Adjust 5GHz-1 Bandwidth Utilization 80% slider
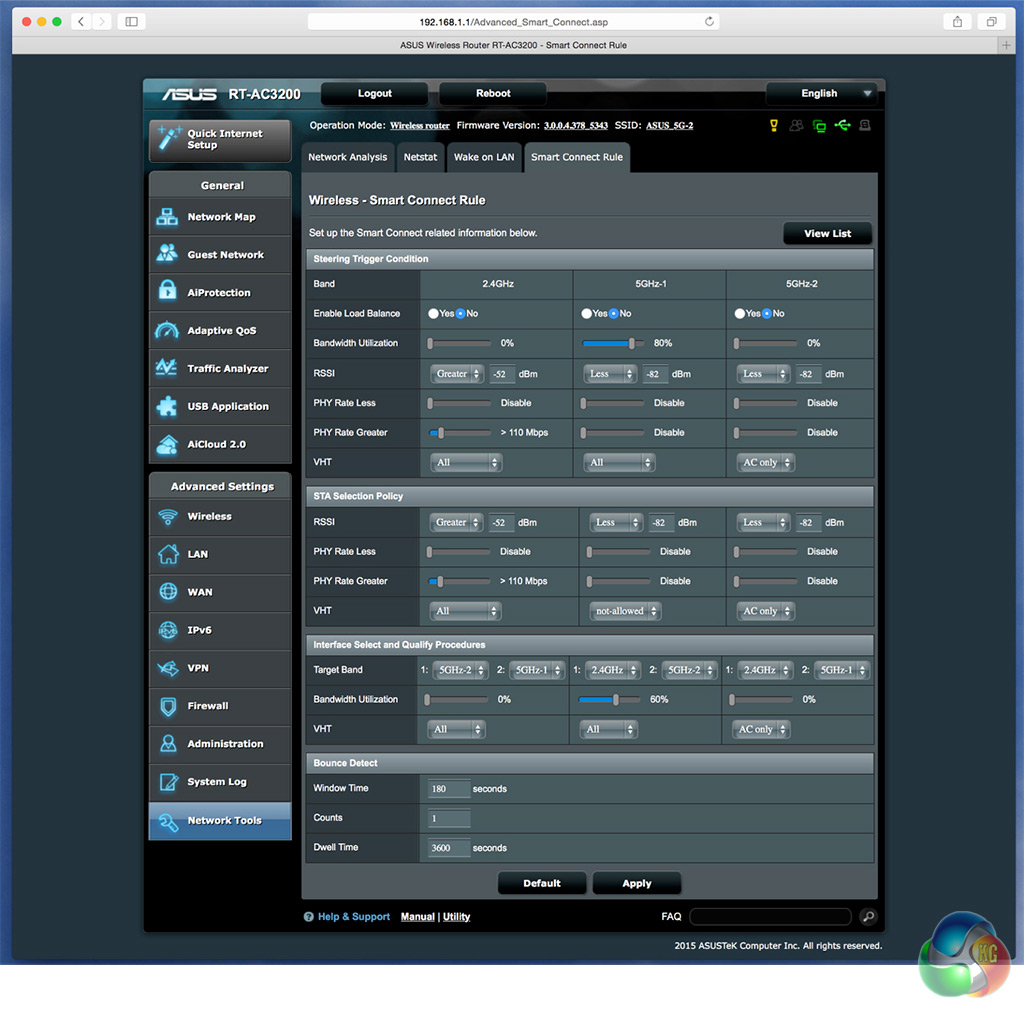Image resolution: width=1024 pixels, height=1014 pixels. point(631,344)
